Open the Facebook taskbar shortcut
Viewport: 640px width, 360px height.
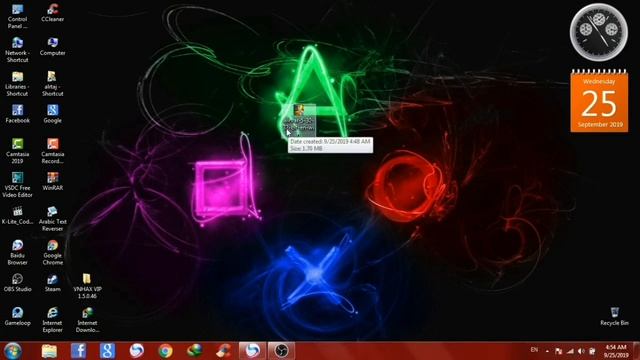(78, 351)
